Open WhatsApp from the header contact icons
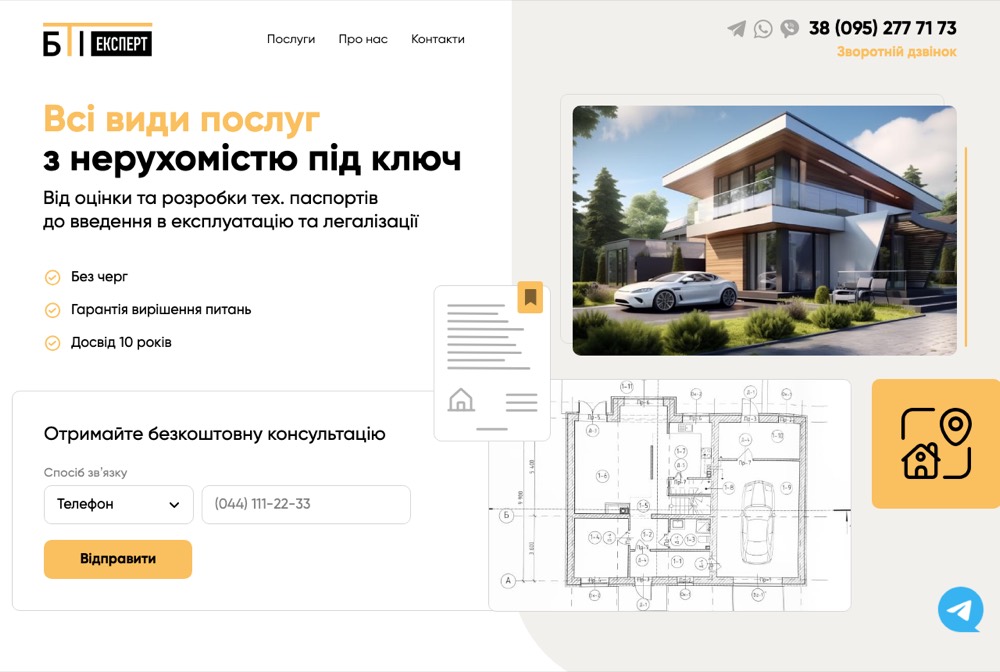The width and height of the screenshot is (1000, 672). (x=763, y=29)
